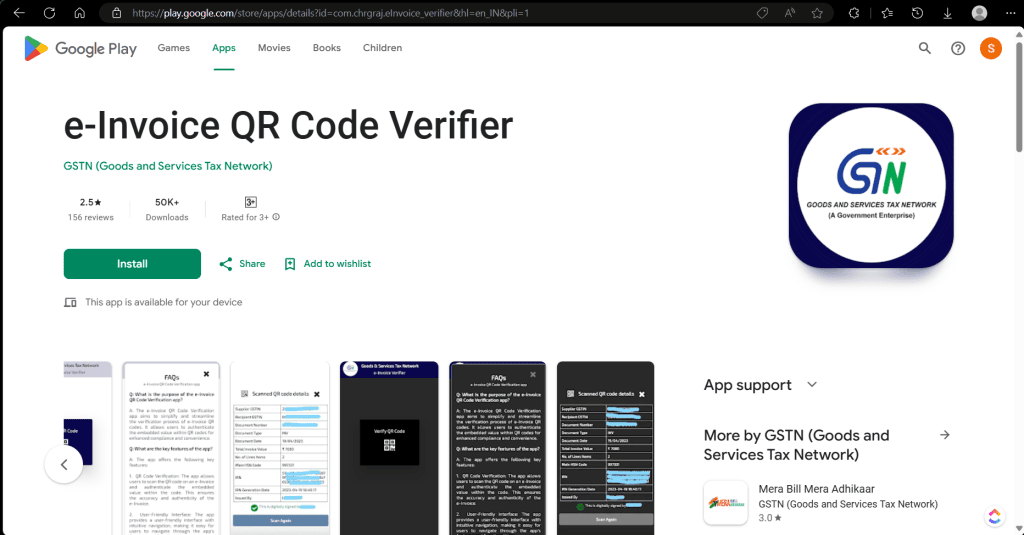Select the Apps tab

(223, 48)
